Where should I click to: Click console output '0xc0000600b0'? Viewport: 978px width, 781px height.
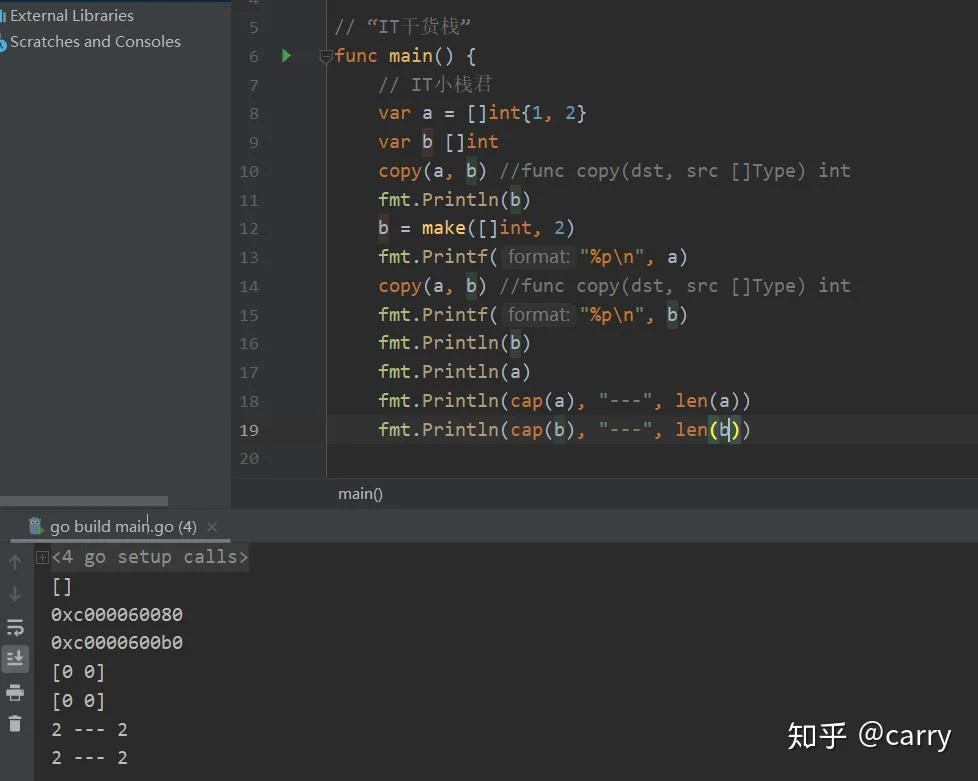[x=117, y=643]
